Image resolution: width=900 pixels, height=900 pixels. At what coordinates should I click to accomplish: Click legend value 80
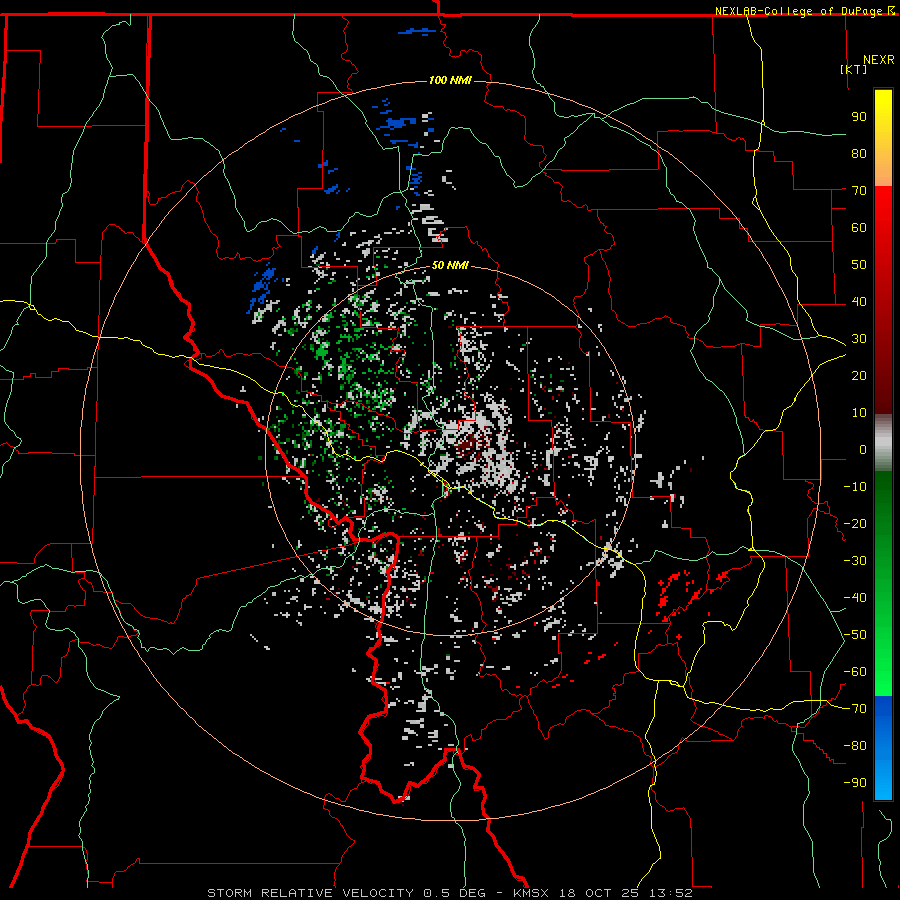(859, 153)
